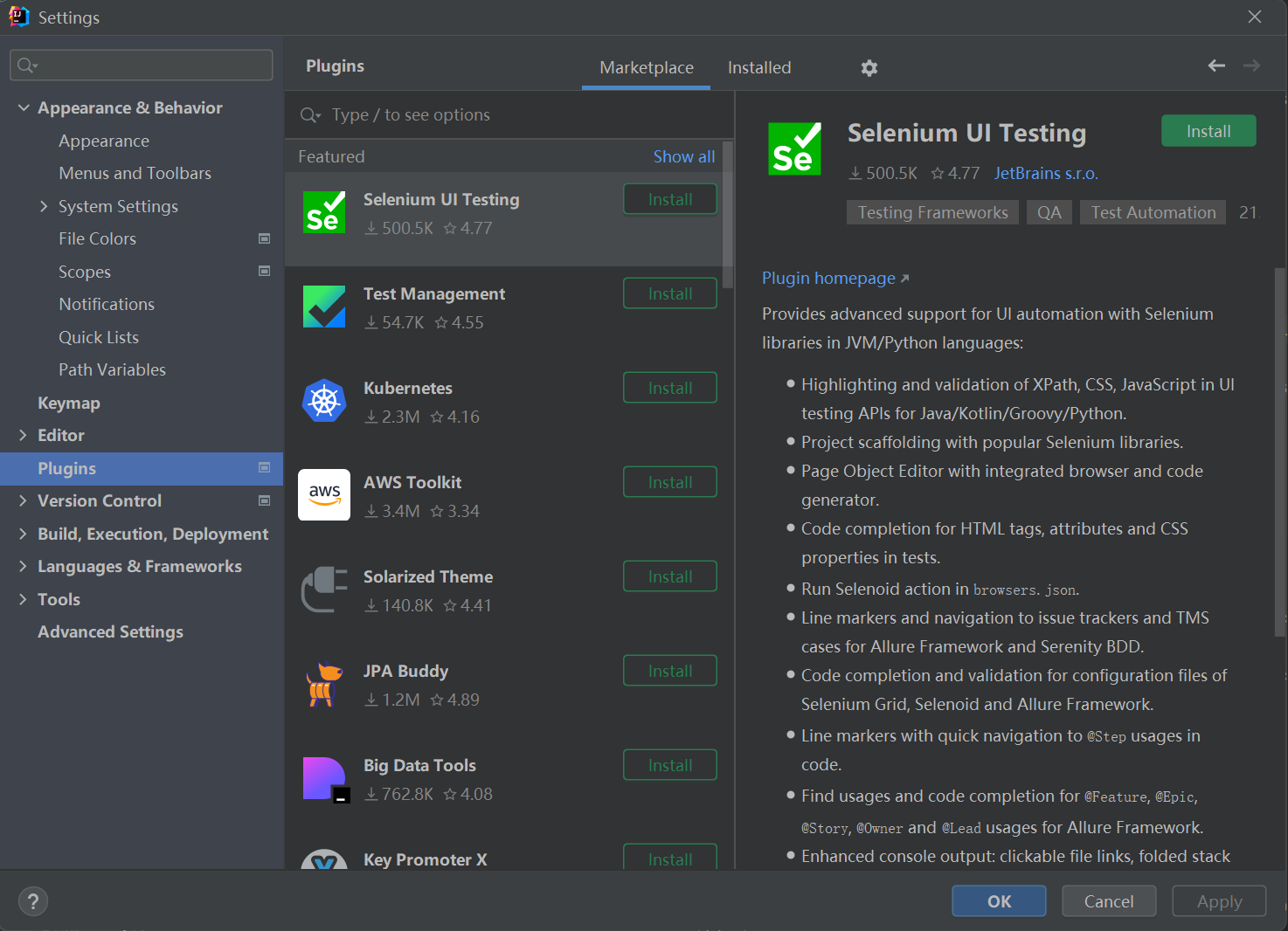Viewport: 1288px width, 931px height.
Task: Click the Big Data Tools plugin icon
Action: click(326, 779)
